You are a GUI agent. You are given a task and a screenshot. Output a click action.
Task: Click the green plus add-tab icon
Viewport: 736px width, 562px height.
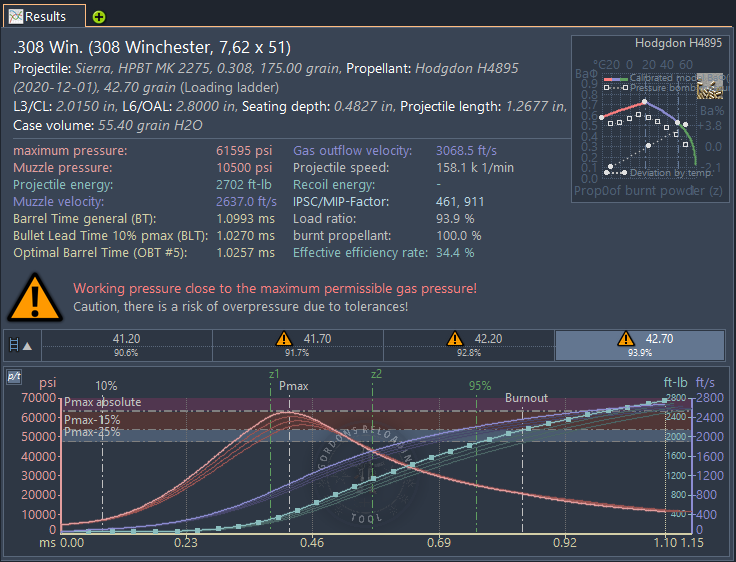(x=98, y=17)
